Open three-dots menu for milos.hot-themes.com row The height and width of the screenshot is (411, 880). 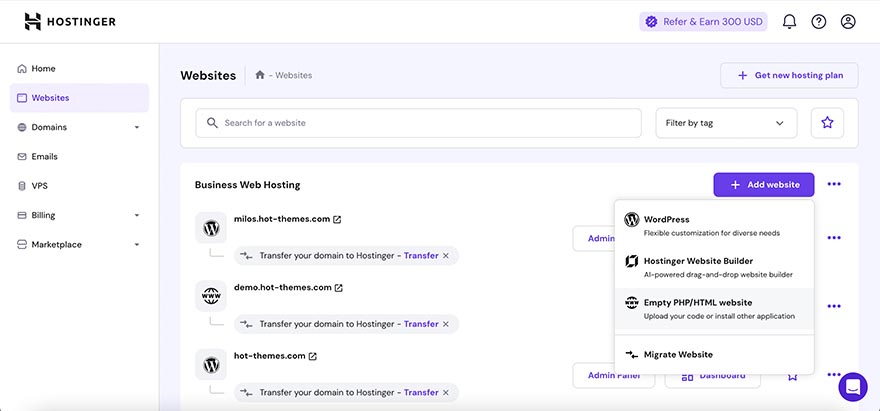[834, 238]
